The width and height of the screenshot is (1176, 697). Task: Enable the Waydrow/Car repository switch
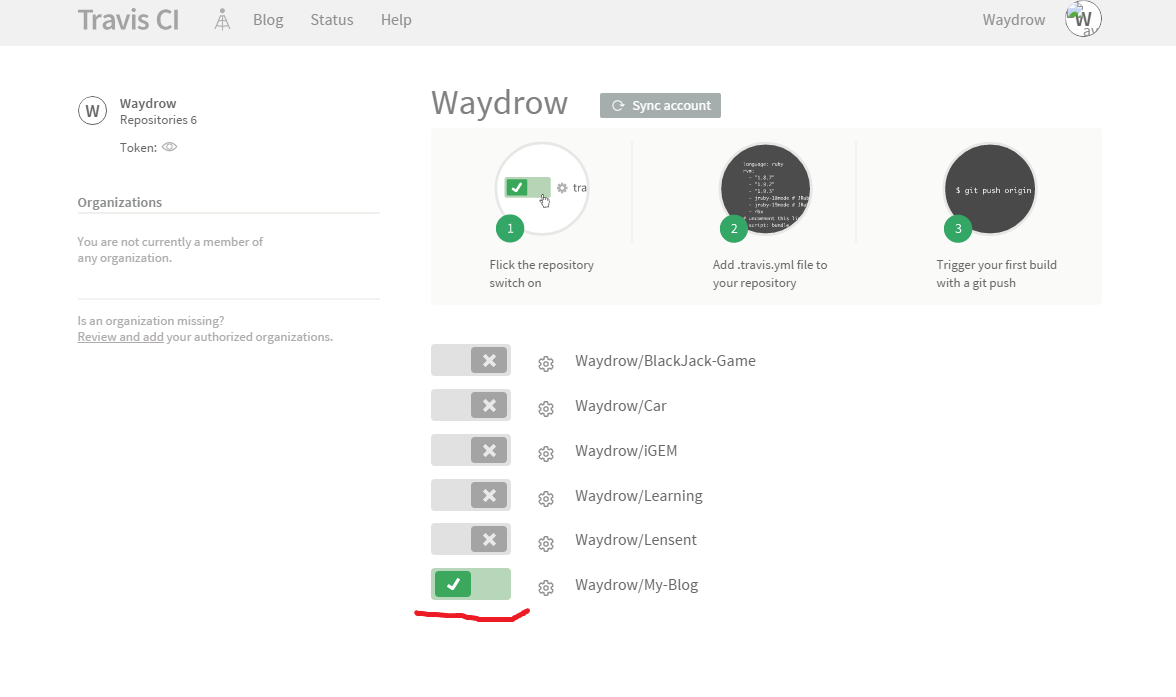click(x=471, y=405)
